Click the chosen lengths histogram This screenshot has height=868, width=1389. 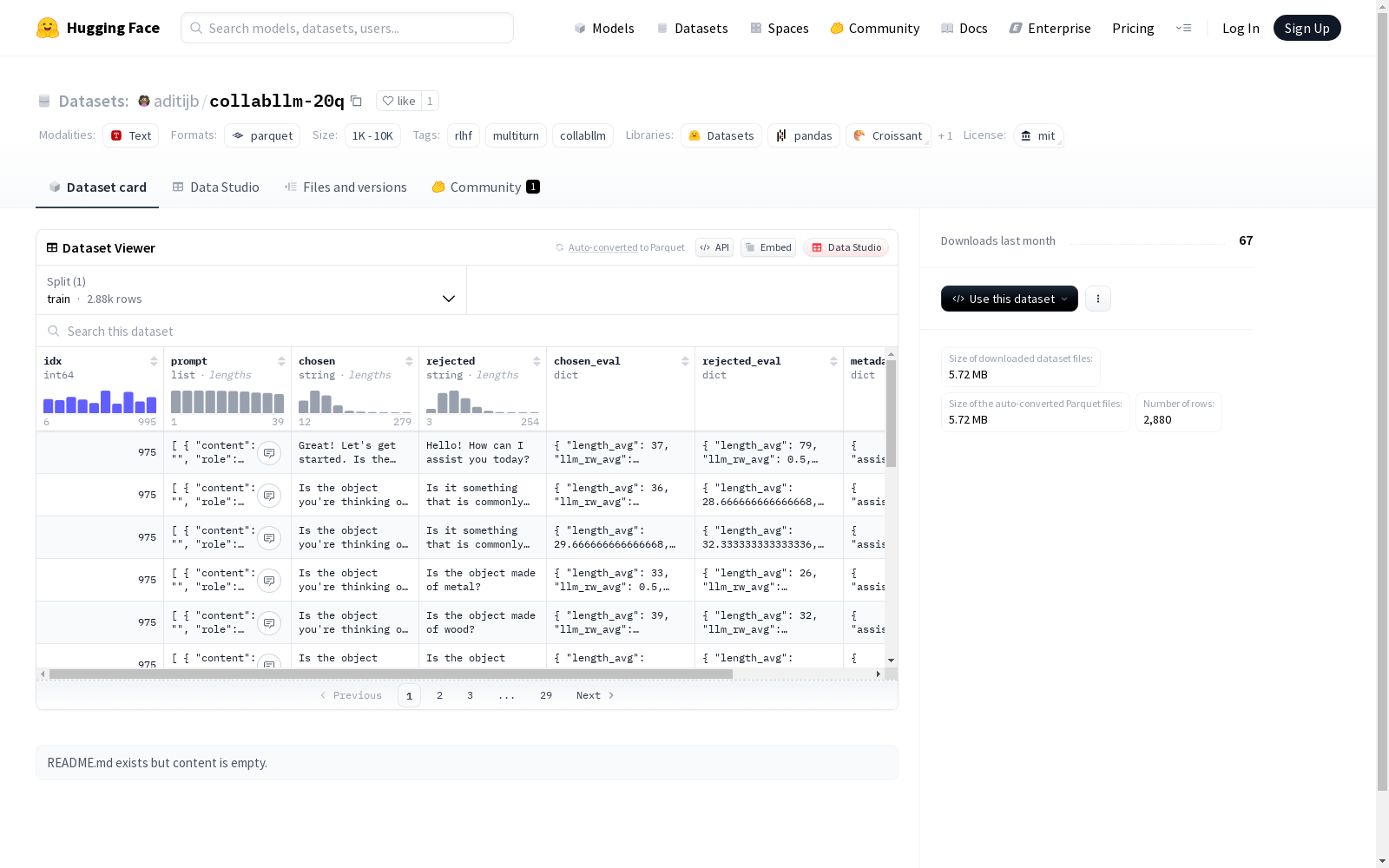pos(355,401)
